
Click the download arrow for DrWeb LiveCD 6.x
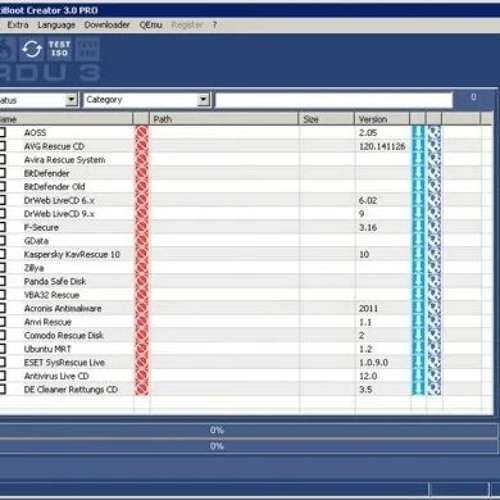click(x=418, y=200)
